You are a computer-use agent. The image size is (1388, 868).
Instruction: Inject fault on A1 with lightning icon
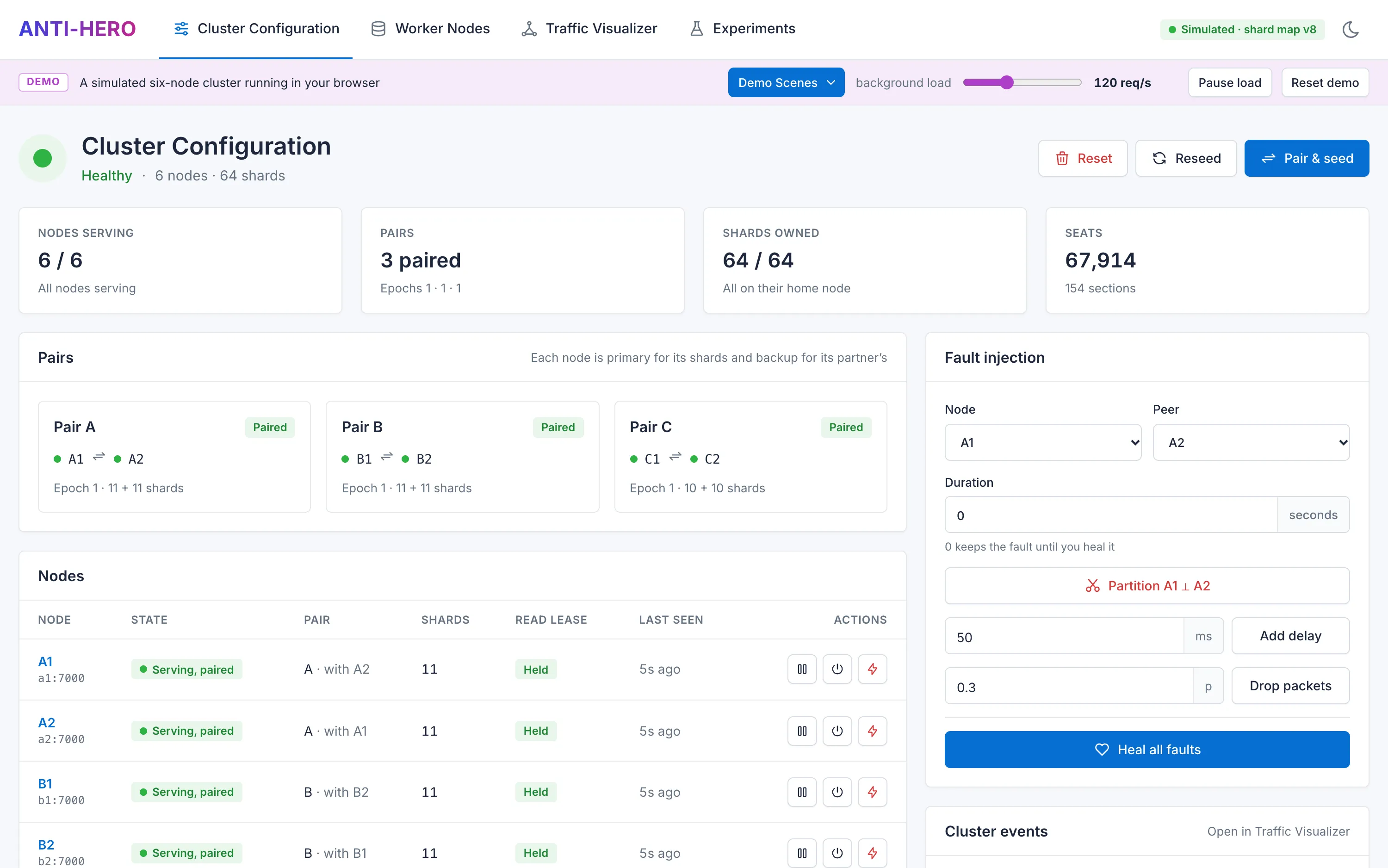(872, 669)
